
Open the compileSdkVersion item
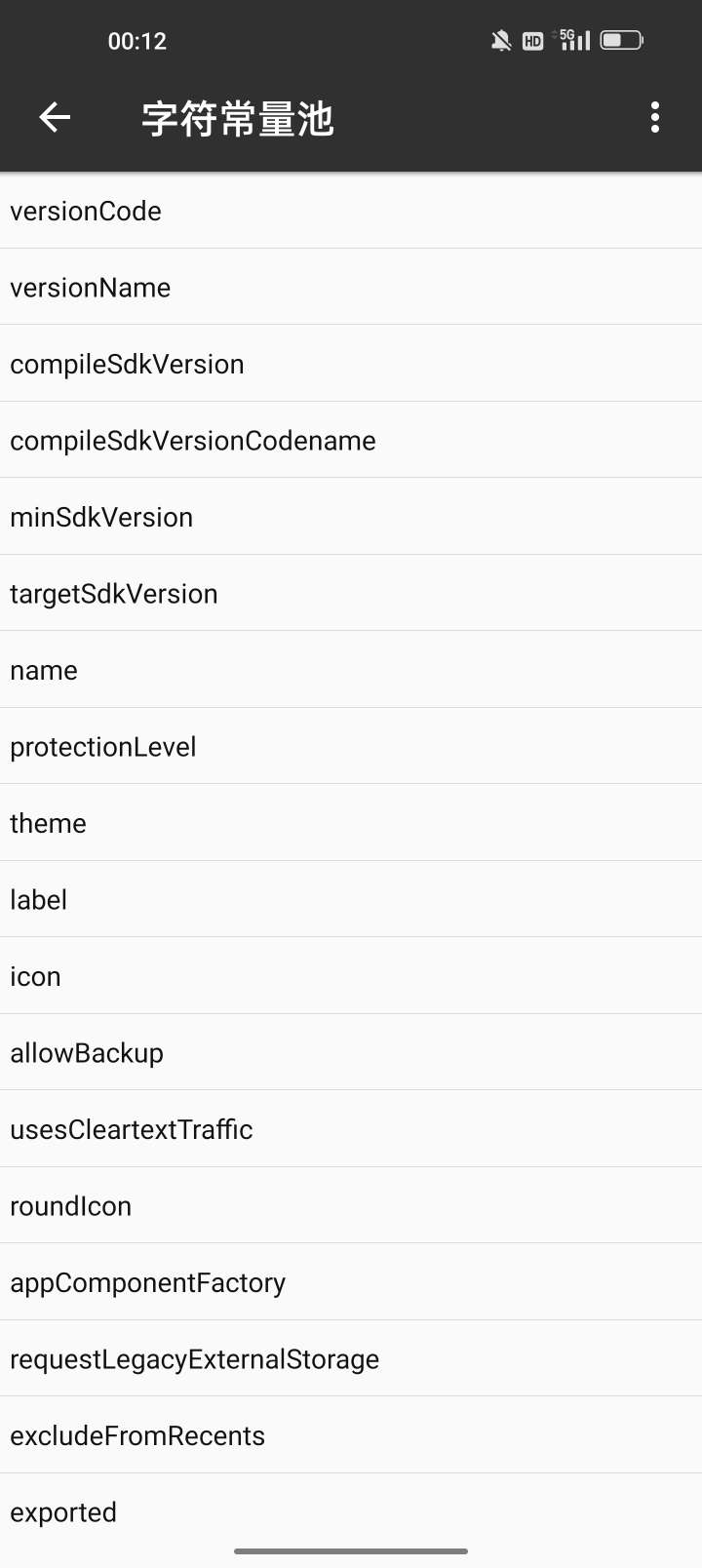[351, 364]
